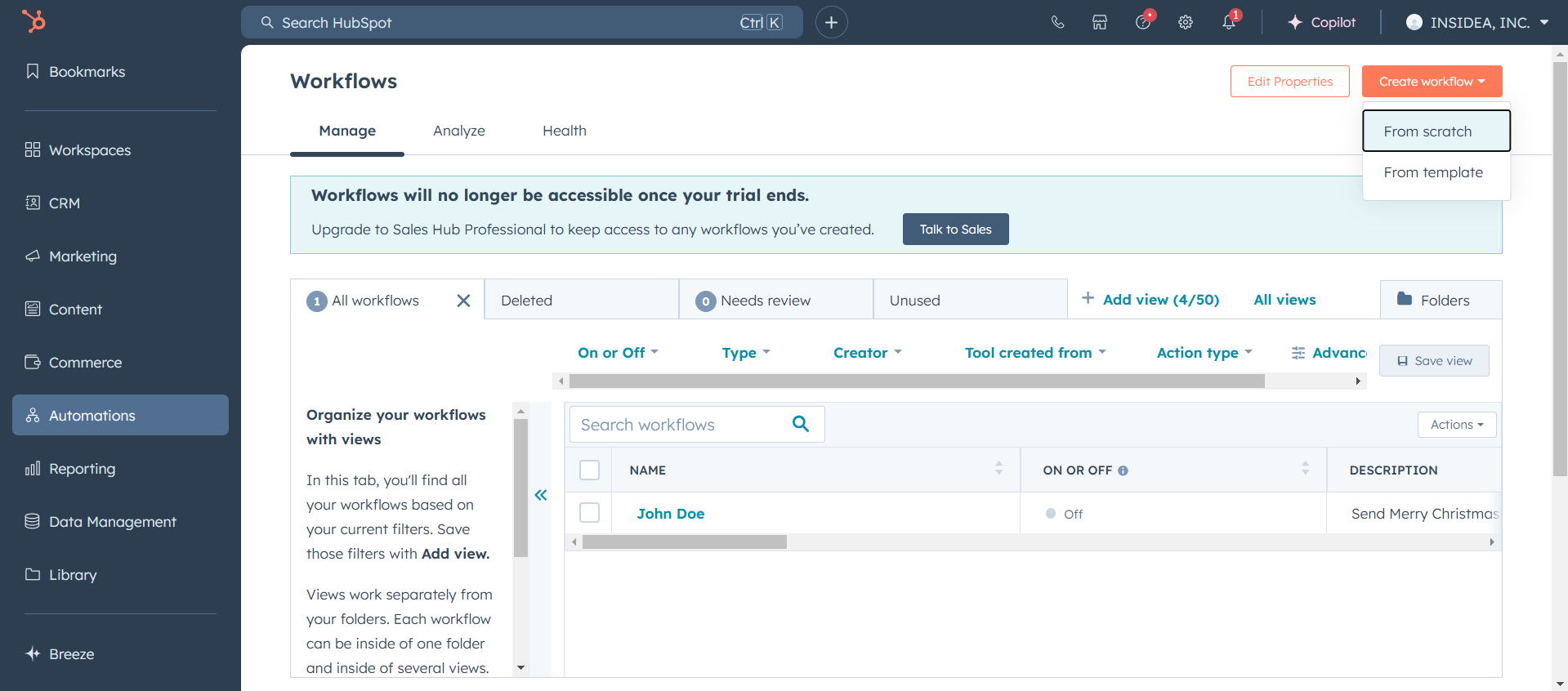
Task: Click the page vertical scrollbar
Action: [x=1560, y=269]
